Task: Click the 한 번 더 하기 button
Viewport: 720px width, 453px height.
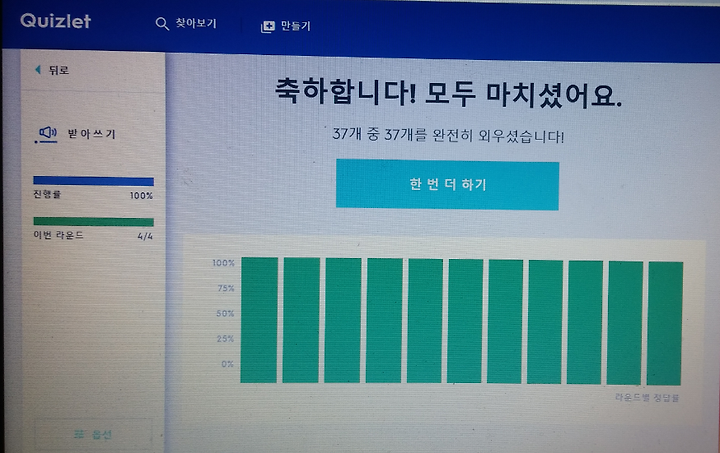Action: [447, 185]
